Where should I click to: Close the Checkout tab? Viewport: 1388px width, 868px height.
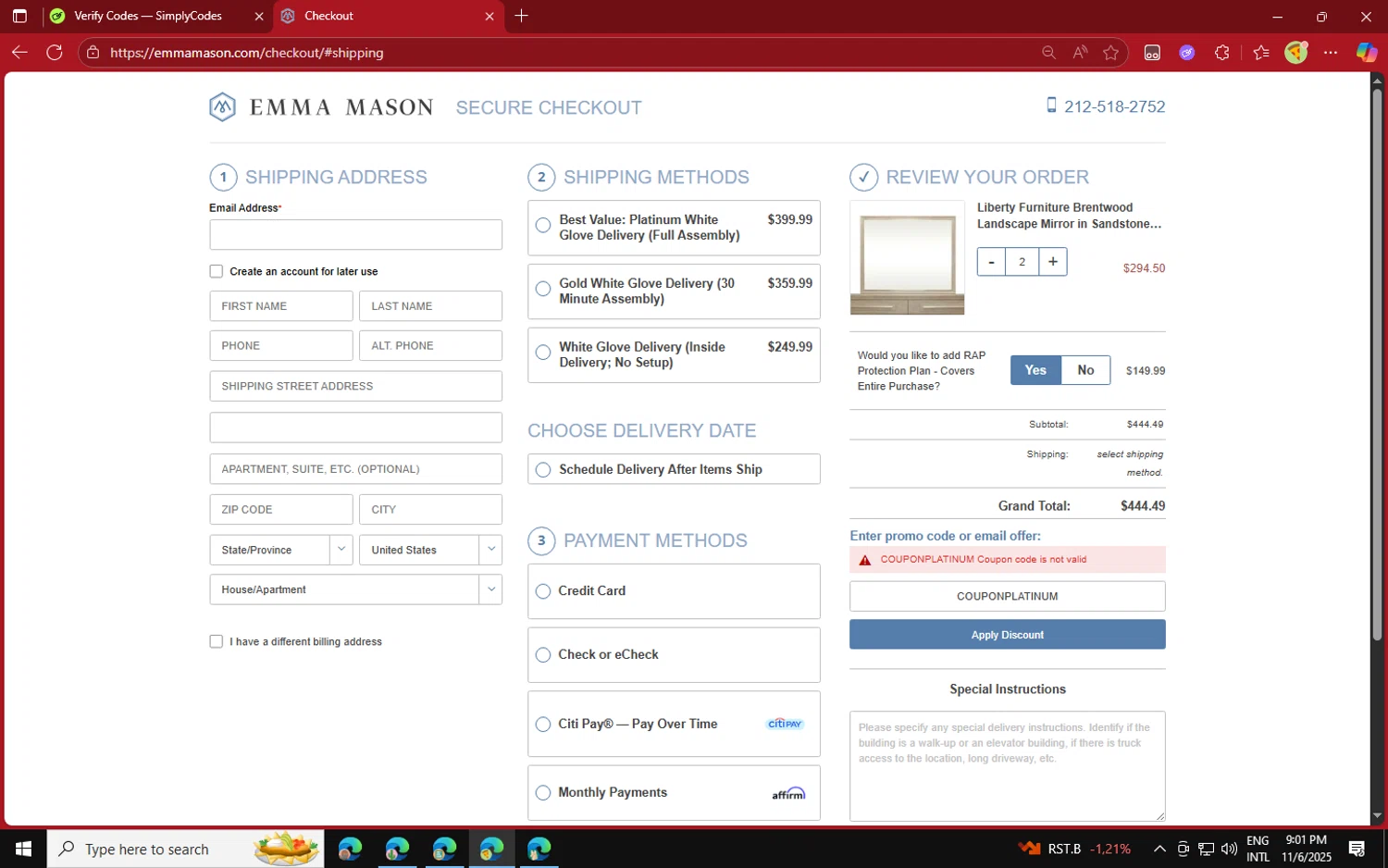click(490, 16)
